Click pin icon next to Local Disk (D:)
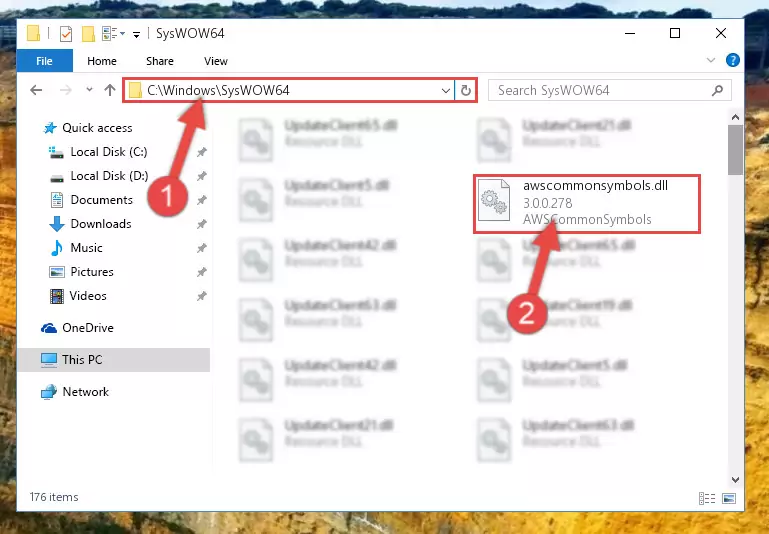Image resolution: width=769 pixels, height=534 pixels. 201,176
